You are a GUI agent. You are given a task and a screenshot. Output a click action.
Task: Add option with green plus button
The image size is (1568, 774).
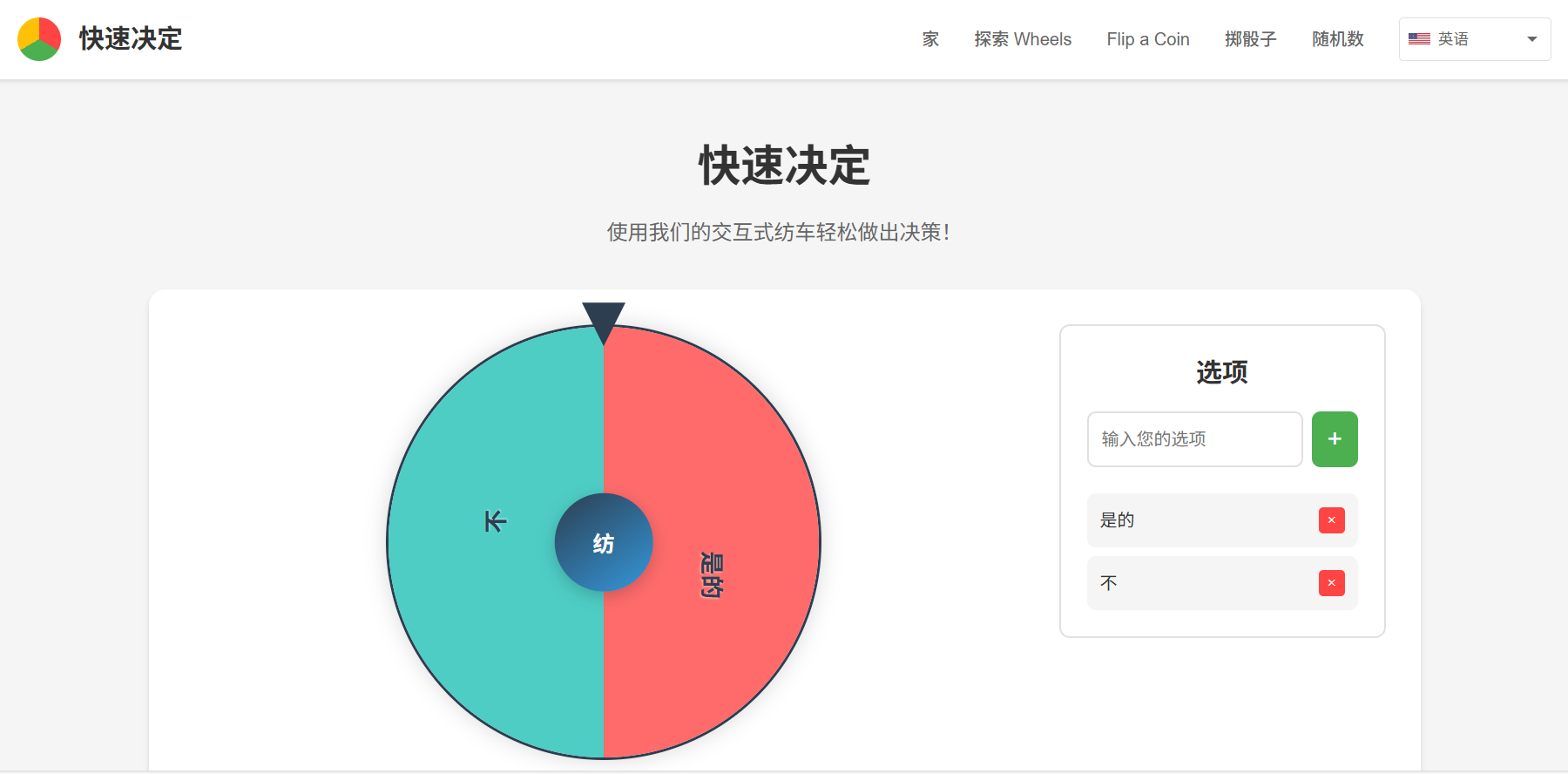pyautogui.click(x=1335, y=439)
